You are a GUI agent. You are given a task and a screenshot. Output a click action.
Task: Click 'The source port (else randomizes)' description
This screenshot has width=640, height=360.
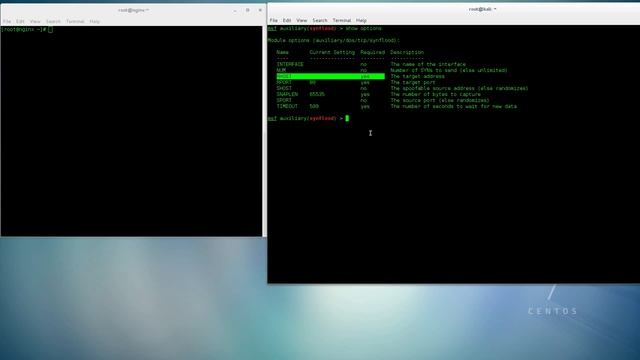pyautogui.click(x=440, y=100)
